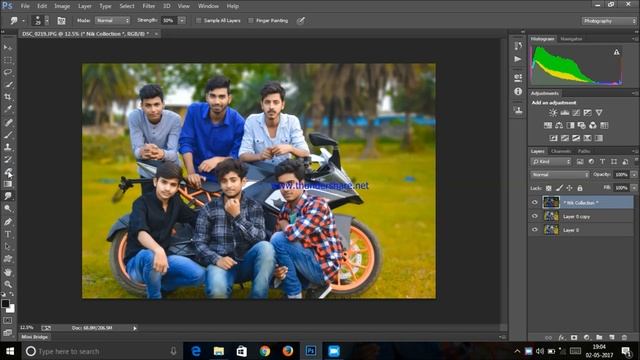Screen dimensions: 640x360
Task: Click the background color swatch
Action: pos(11,309)
